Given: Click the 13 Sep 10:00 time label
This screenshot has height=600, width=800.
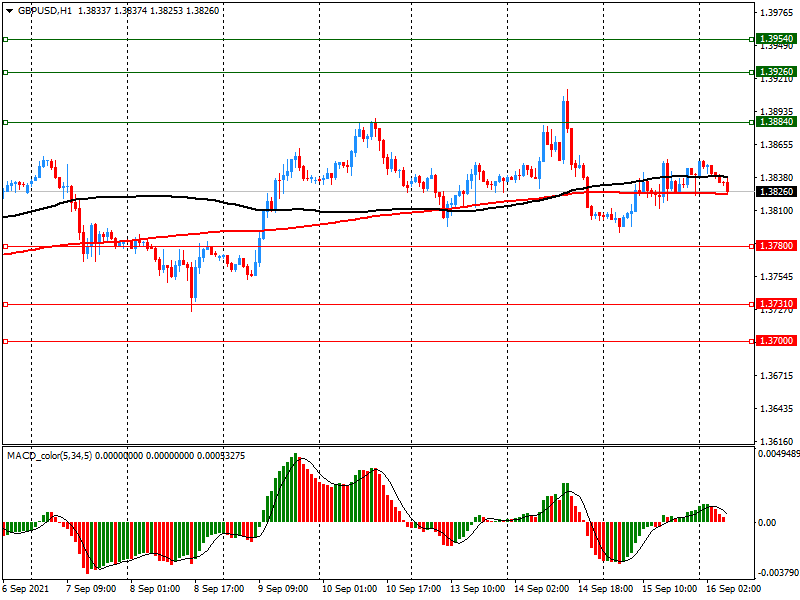Looking at the screenshot, I should coord(478,589).
